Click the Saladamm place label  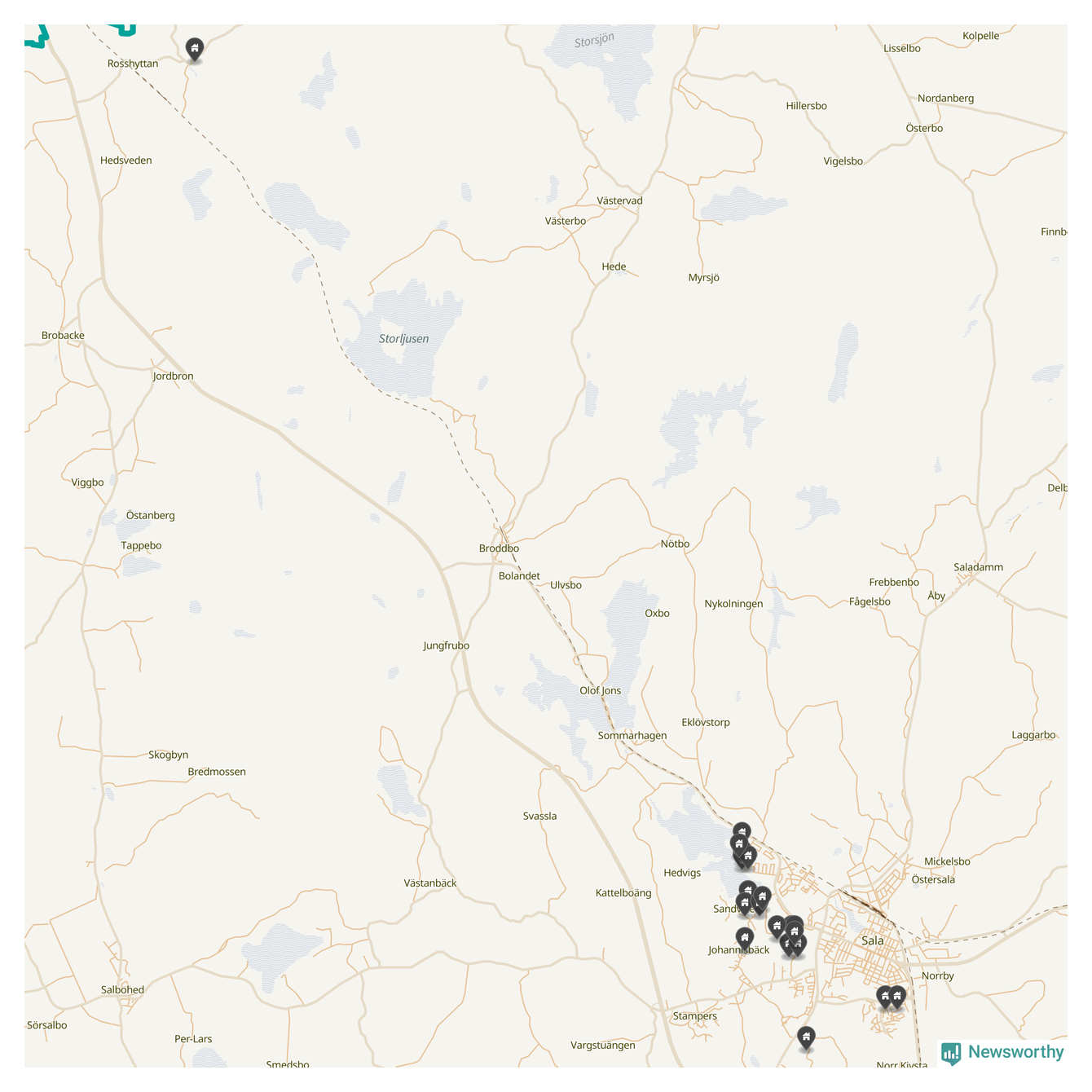pyautogui.click(x=978, y=567)
